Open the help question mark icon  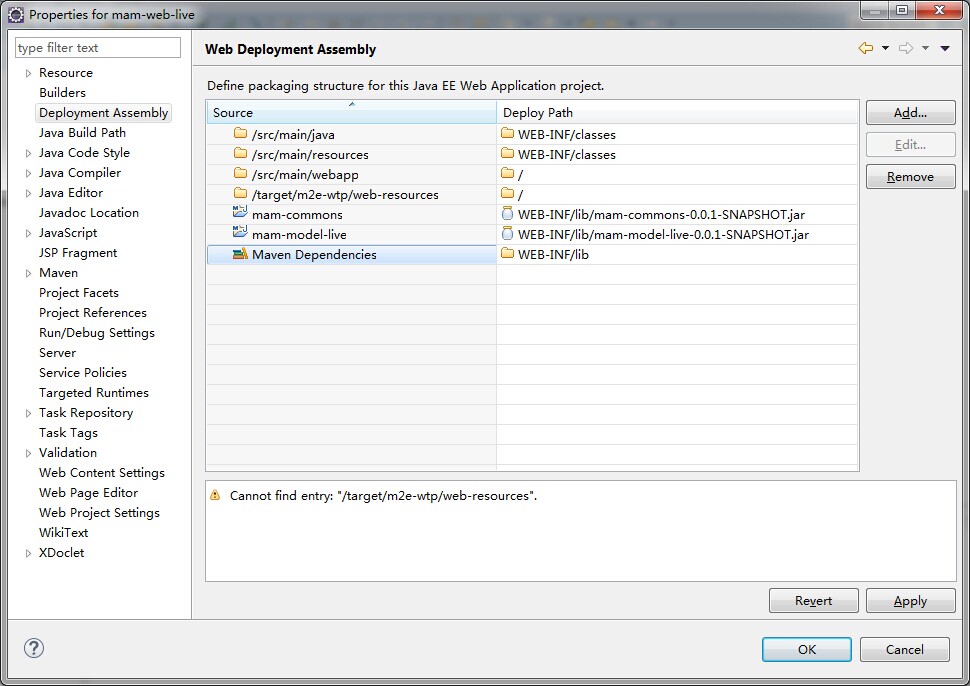tap(33, 648)
